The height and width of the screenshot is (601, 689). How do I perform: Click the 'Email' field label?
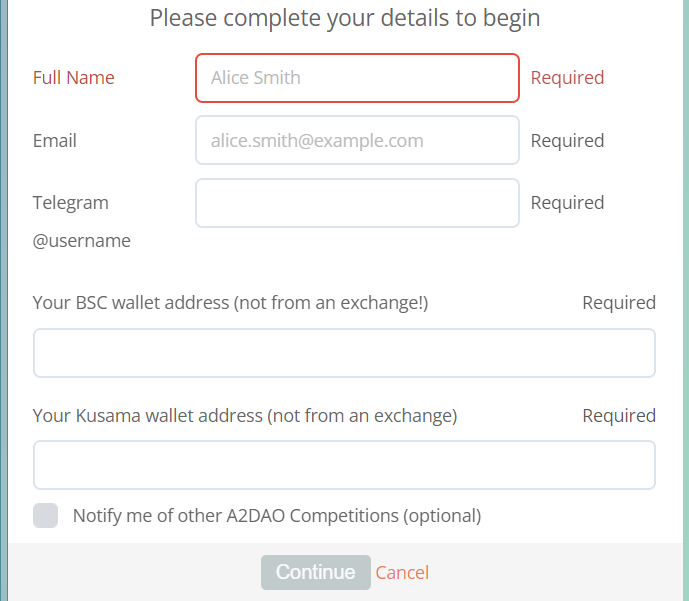click(55, 141)
